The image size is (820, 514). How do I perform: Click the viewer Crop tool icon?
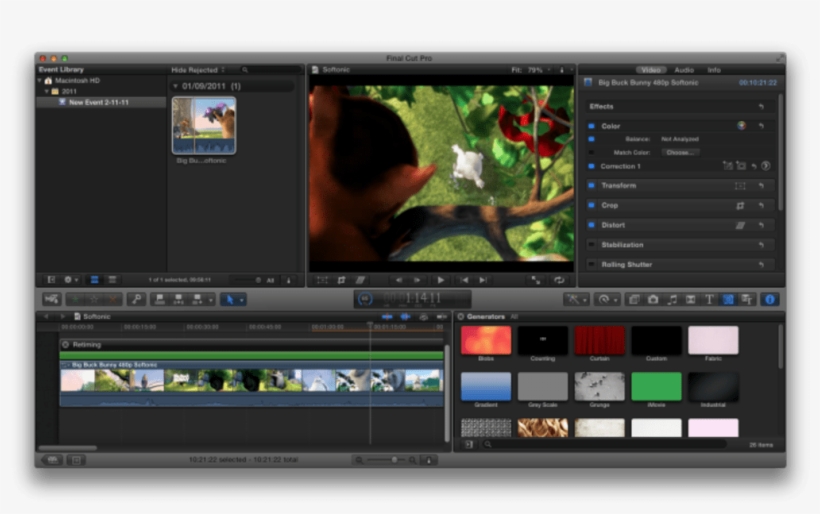(341, 280)
